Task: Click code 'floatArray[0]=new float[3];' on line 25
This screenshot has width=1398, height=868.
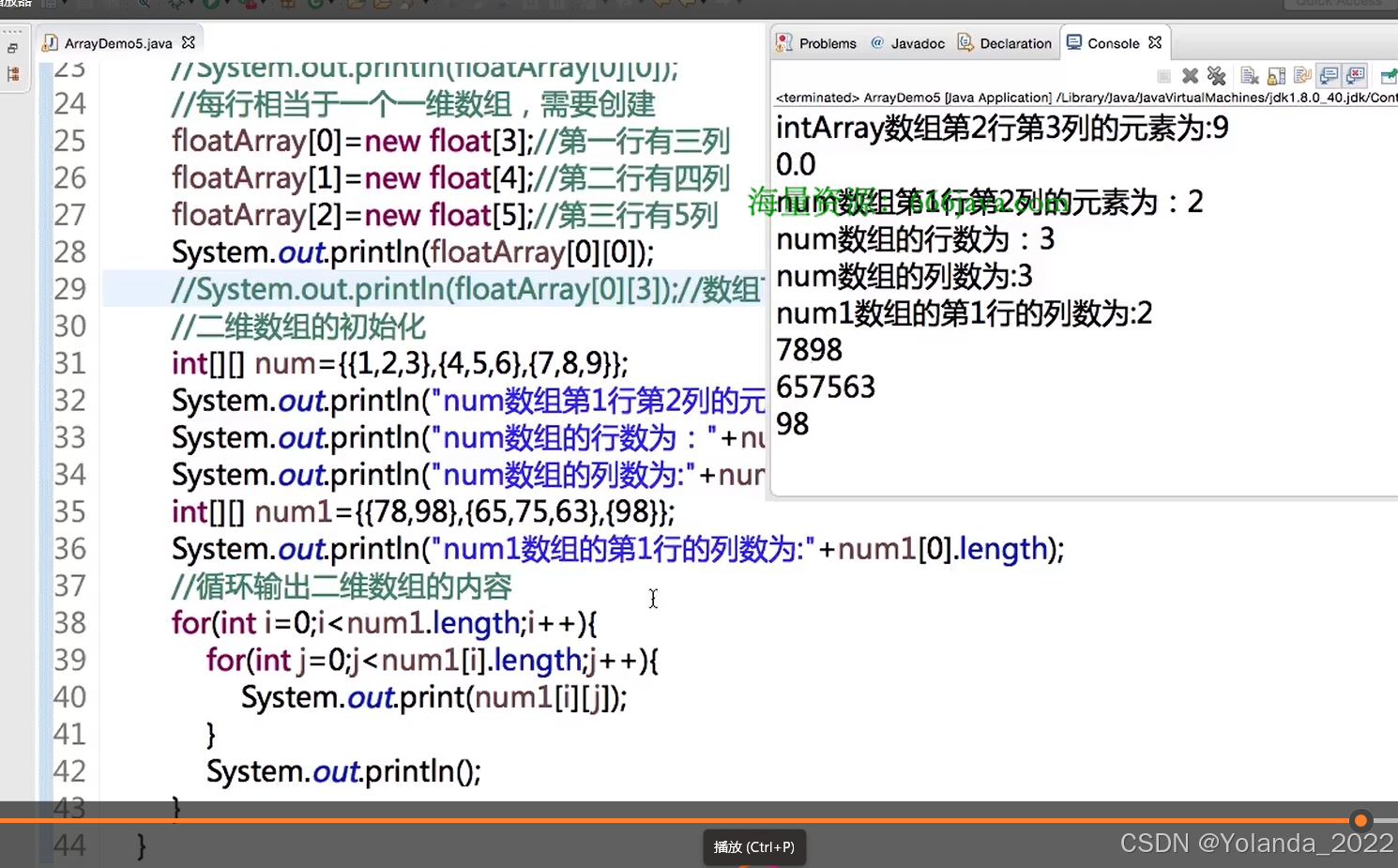Action: [x=353, y=141]
